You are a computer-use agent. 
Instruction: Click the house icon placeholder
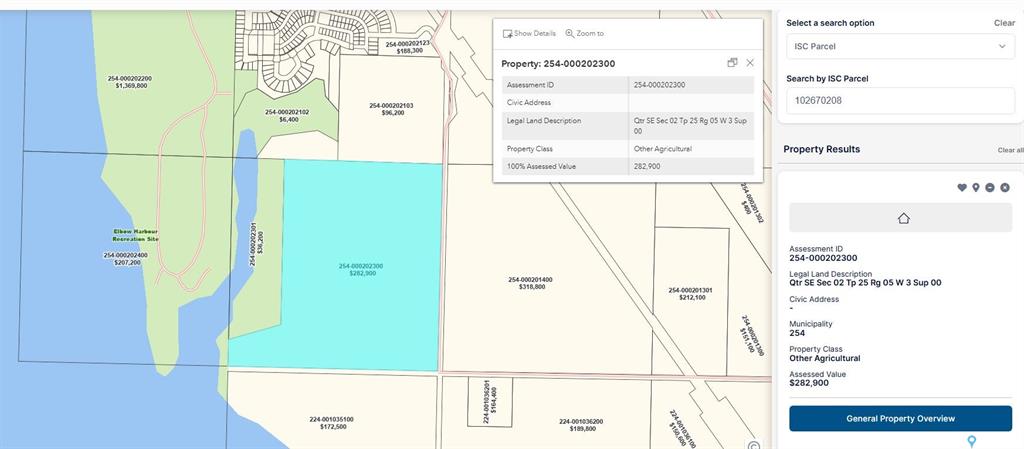click(x=901, y=218)
